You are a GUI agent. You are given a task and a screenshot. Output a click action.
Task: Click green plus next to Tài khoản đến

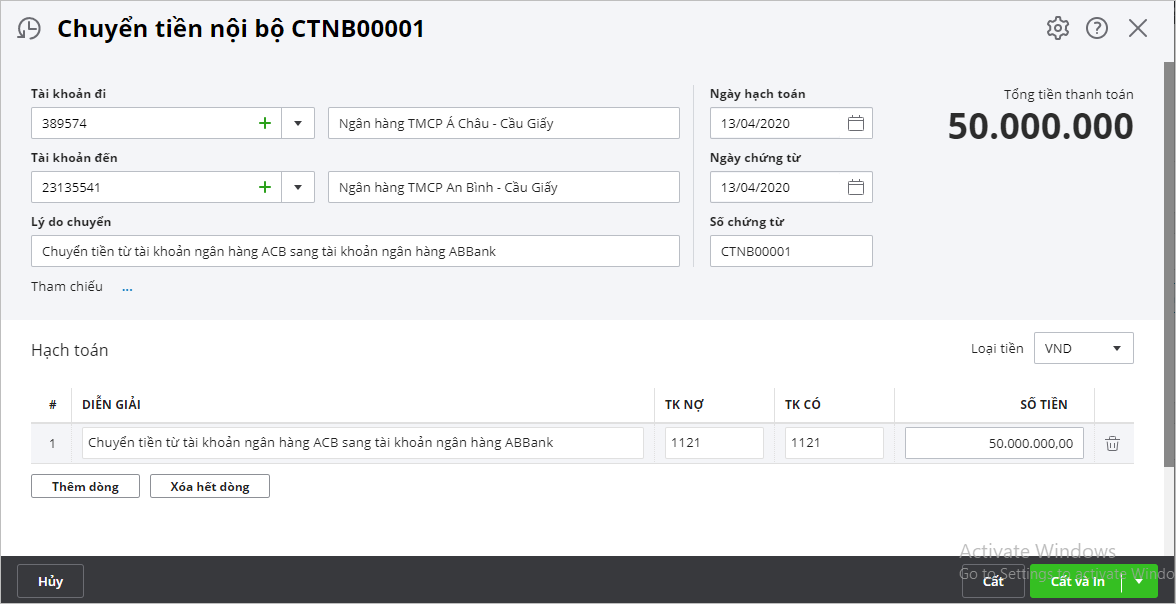265,187
